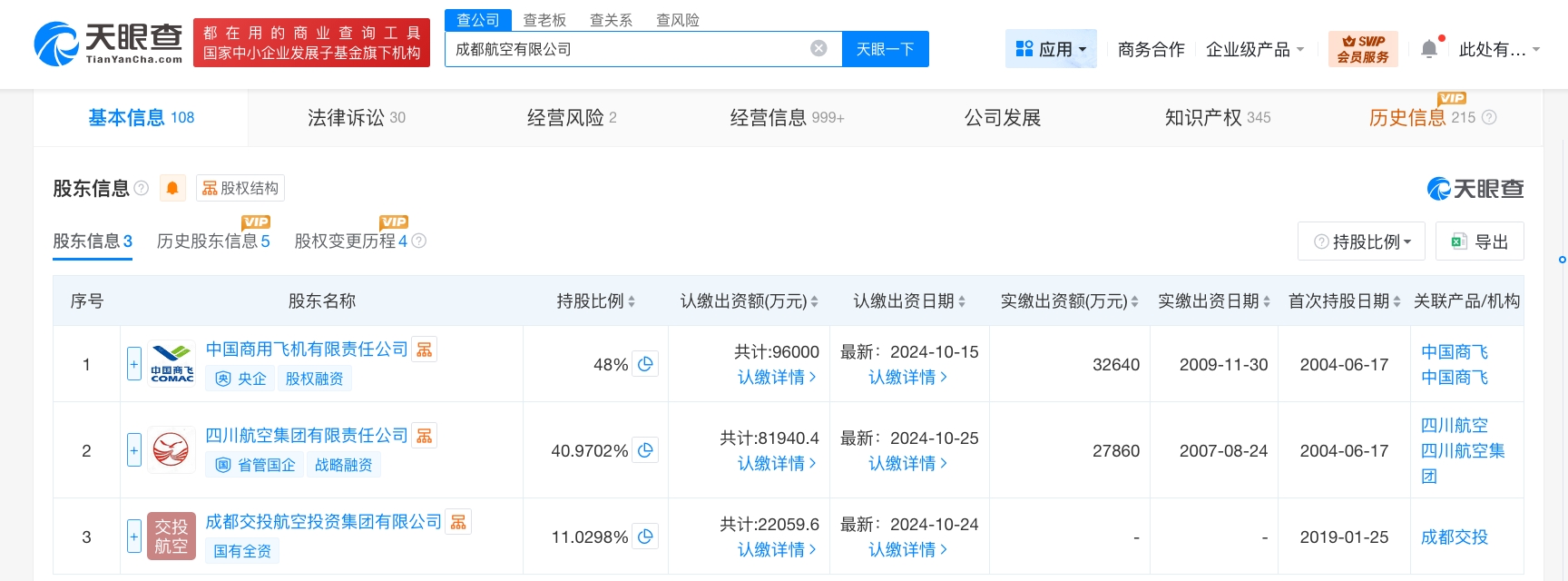Image resolution: width=1568 pixels, height=581 pixels.
Task: Open the SVIP 会员服务 badge
Action: click(1363, 49)
